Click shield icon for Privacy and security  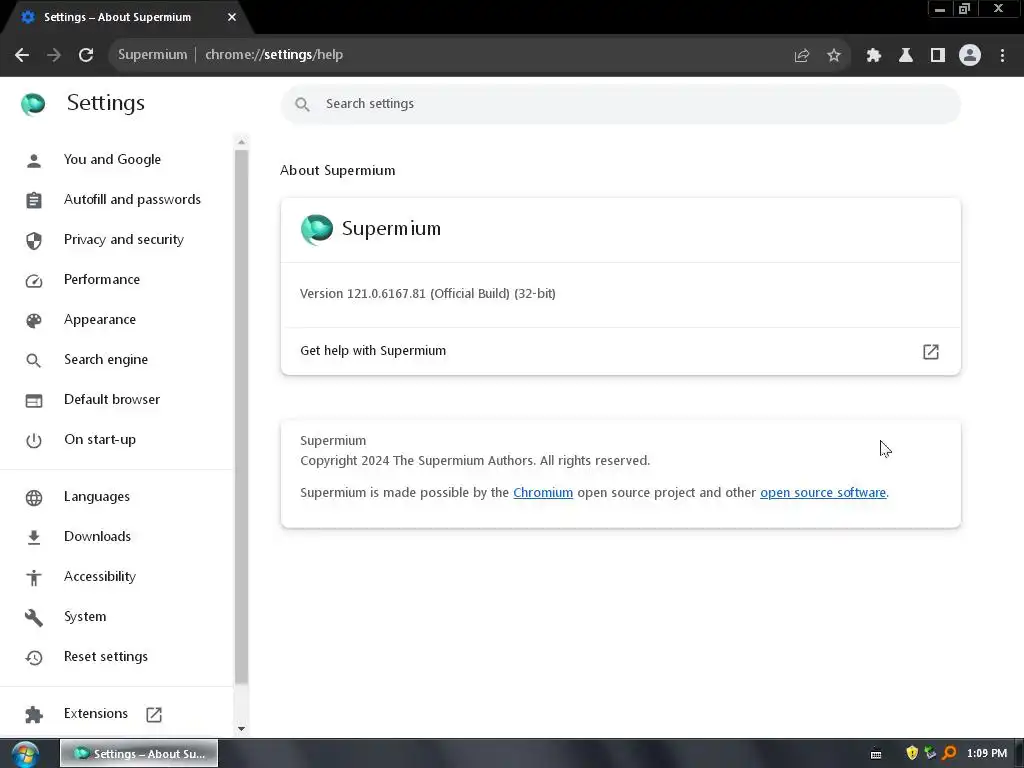pos(34,240)
